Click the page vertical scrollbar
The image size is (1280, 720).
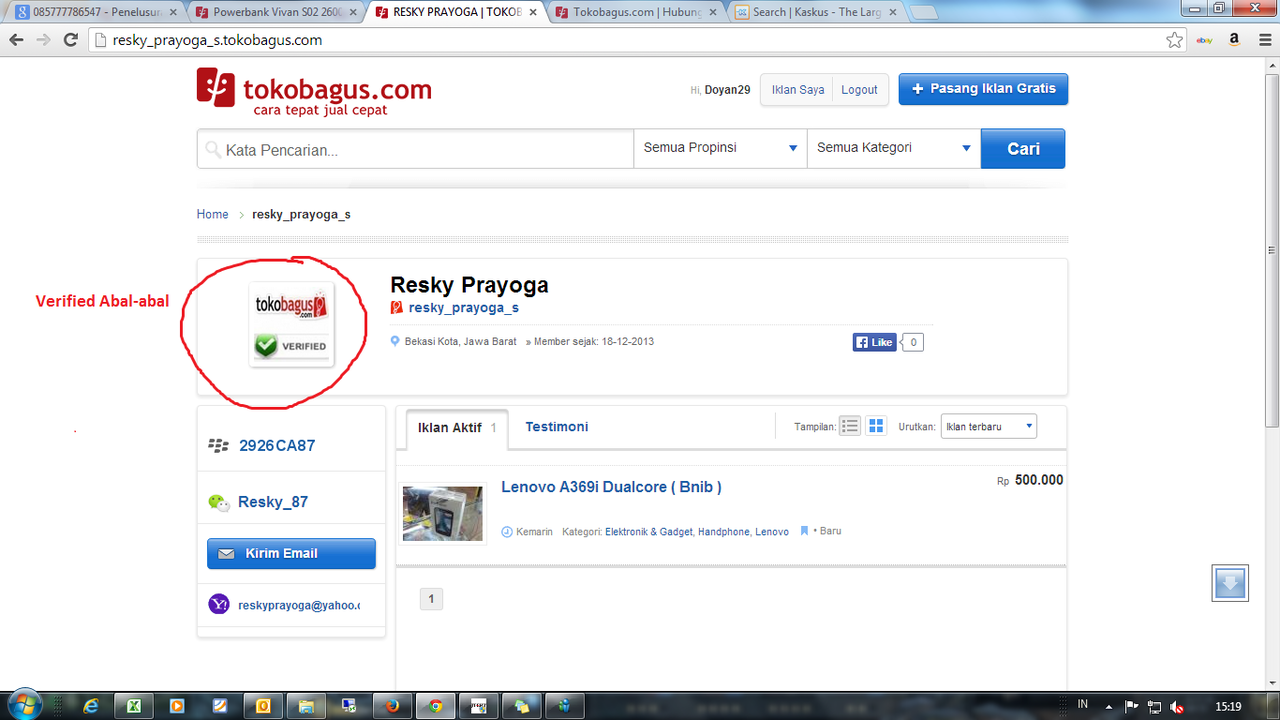pyautogui.click(x=1271, y=250)
